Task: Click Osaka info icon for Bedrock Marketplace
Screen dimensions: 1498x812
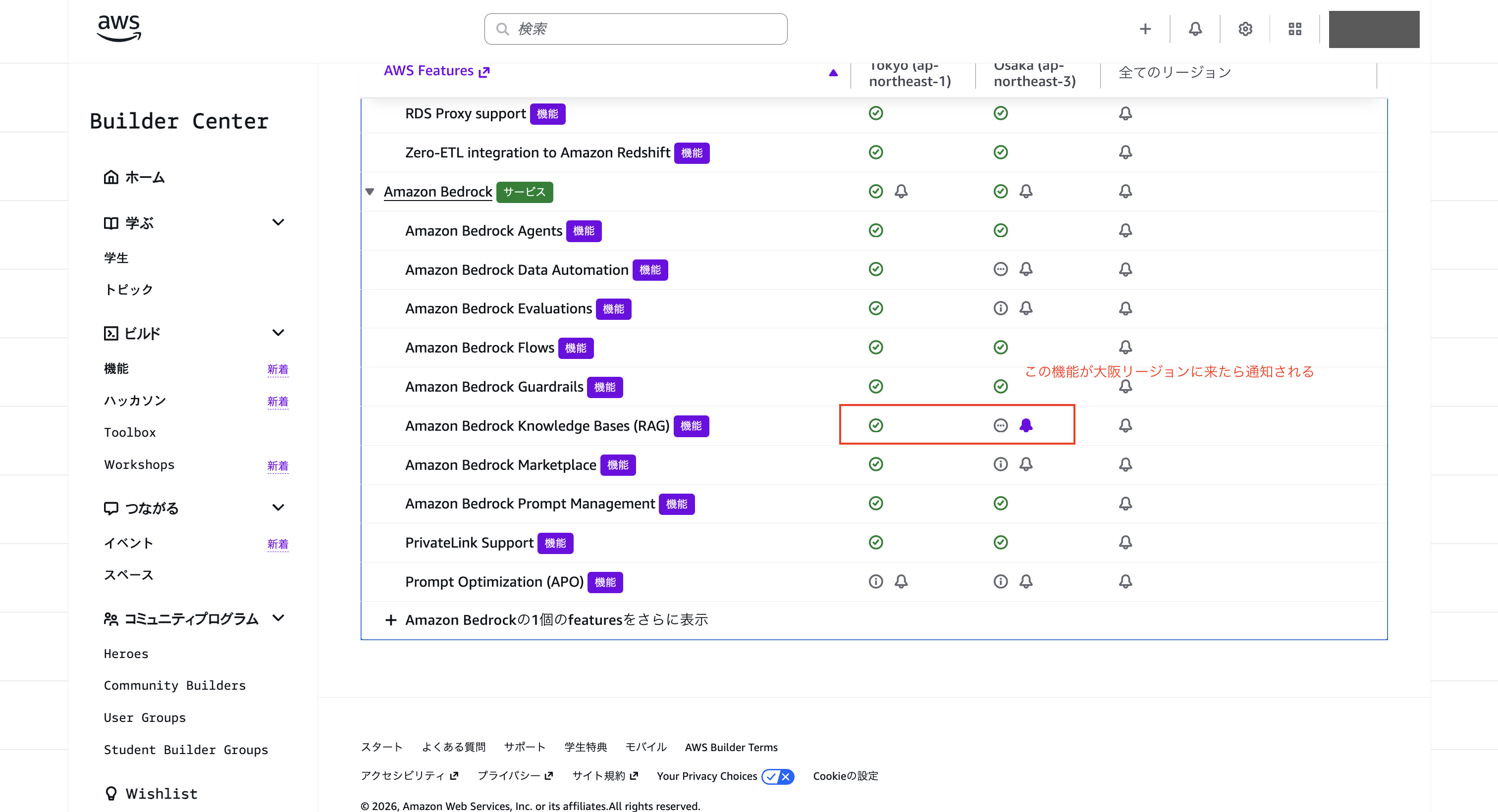Action: click(1000, 464)
